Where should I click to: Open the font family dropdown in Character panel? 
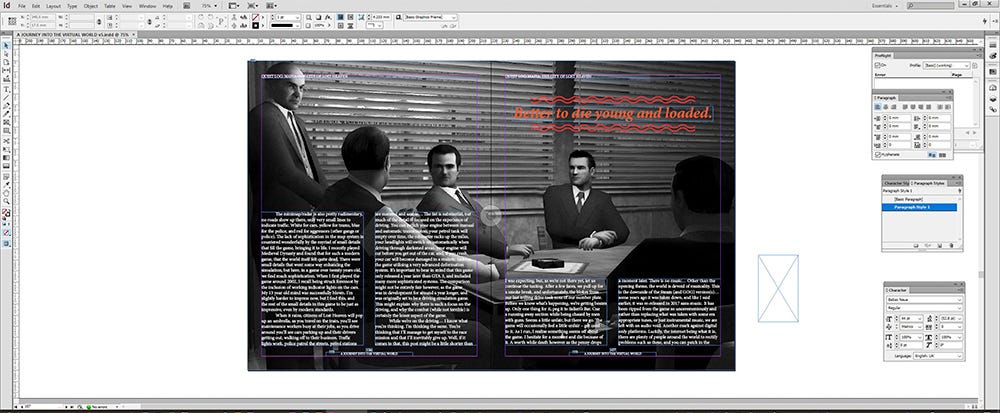tap(925, 300)
